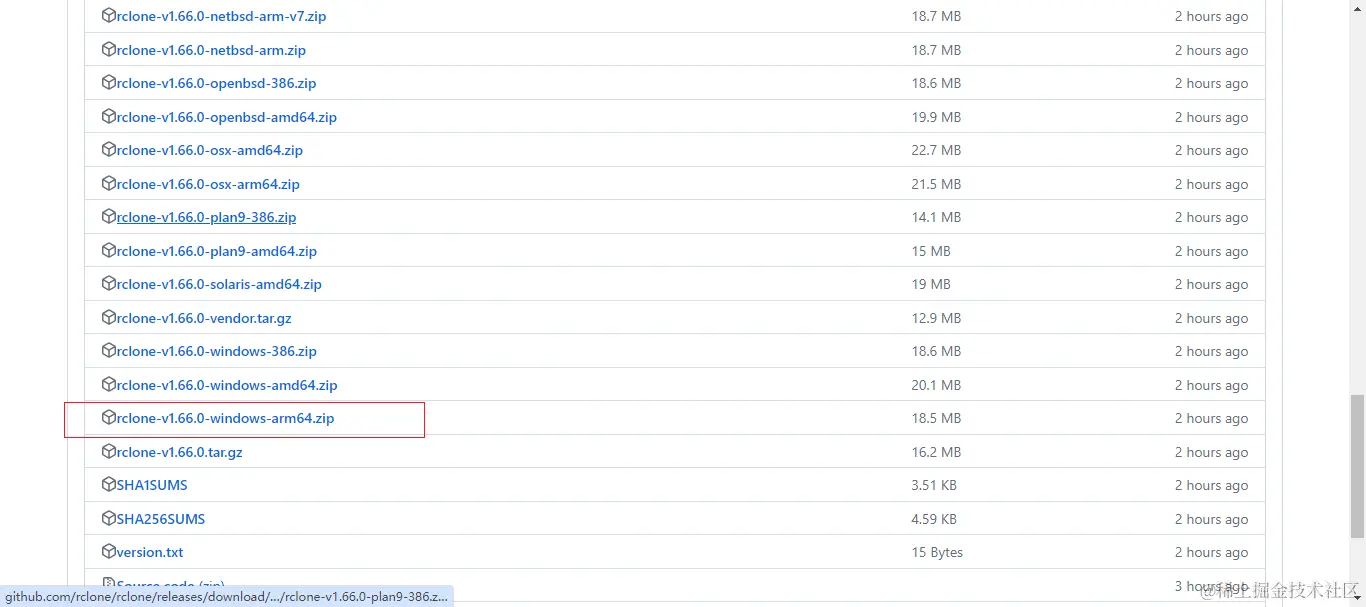
Task: Select the 22.7 MB size of osx-amd64.zip
Action: click(936, 150)
